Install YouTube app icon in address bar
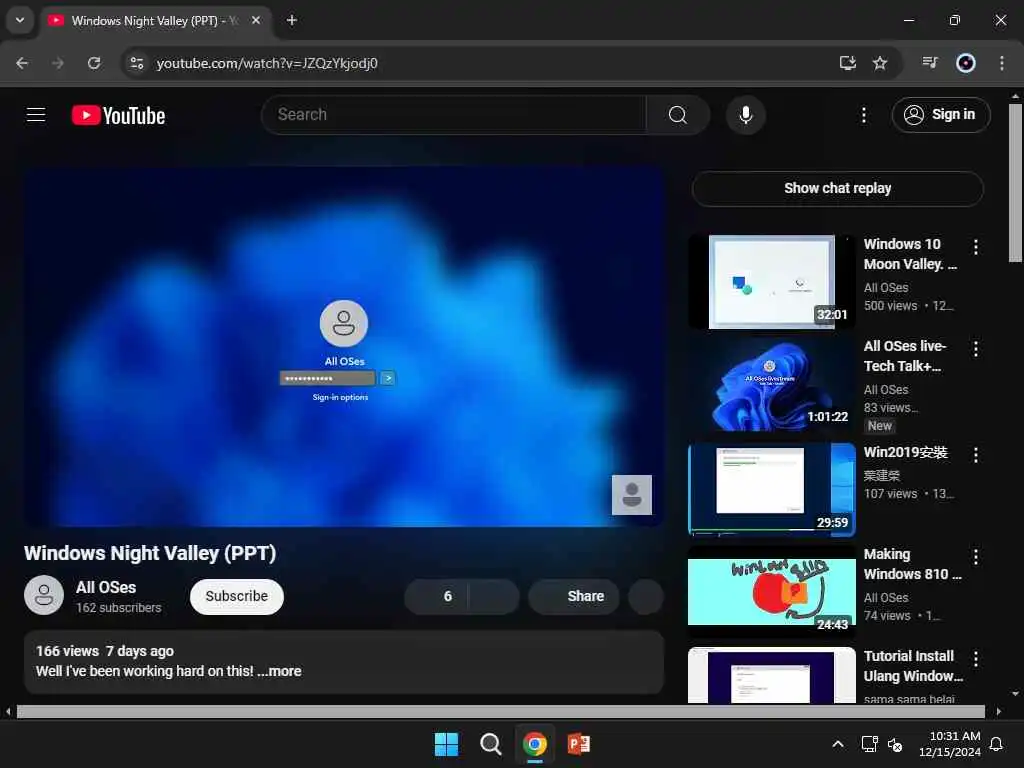 848,63
